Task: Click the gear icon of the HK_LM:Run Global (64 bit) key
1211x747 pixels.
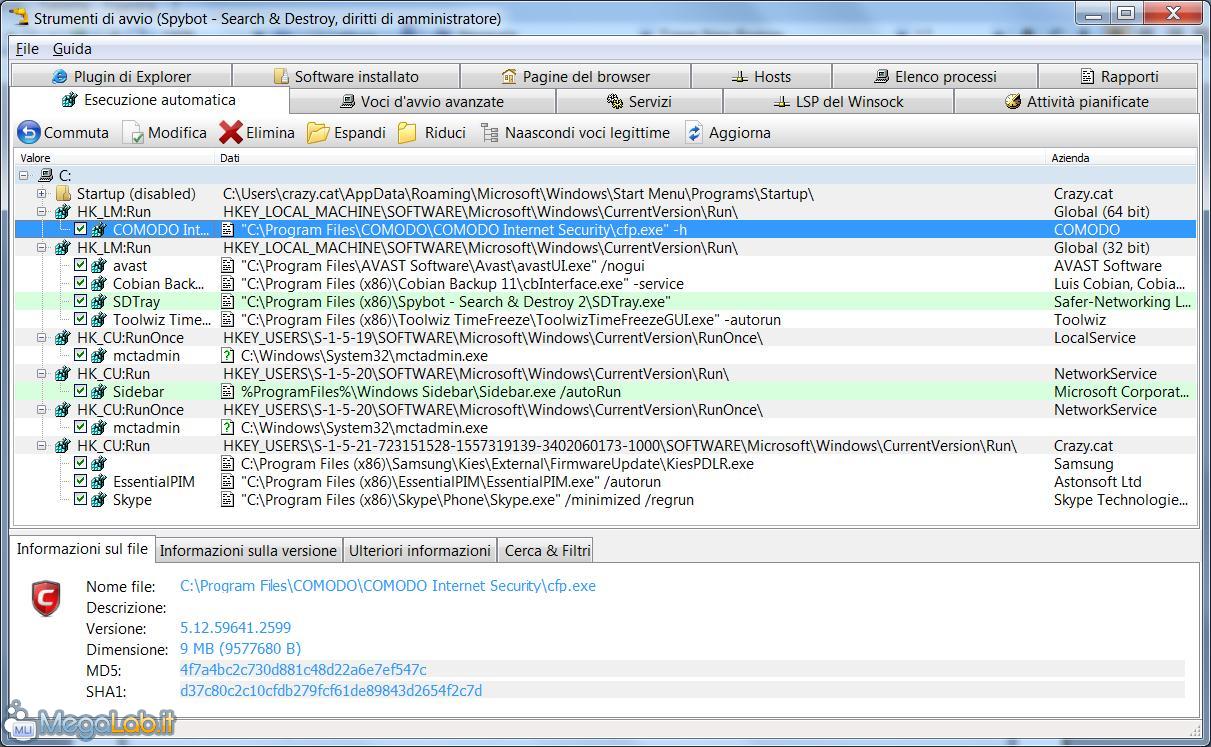Action: pyautogui.click(x=64, y=212)
